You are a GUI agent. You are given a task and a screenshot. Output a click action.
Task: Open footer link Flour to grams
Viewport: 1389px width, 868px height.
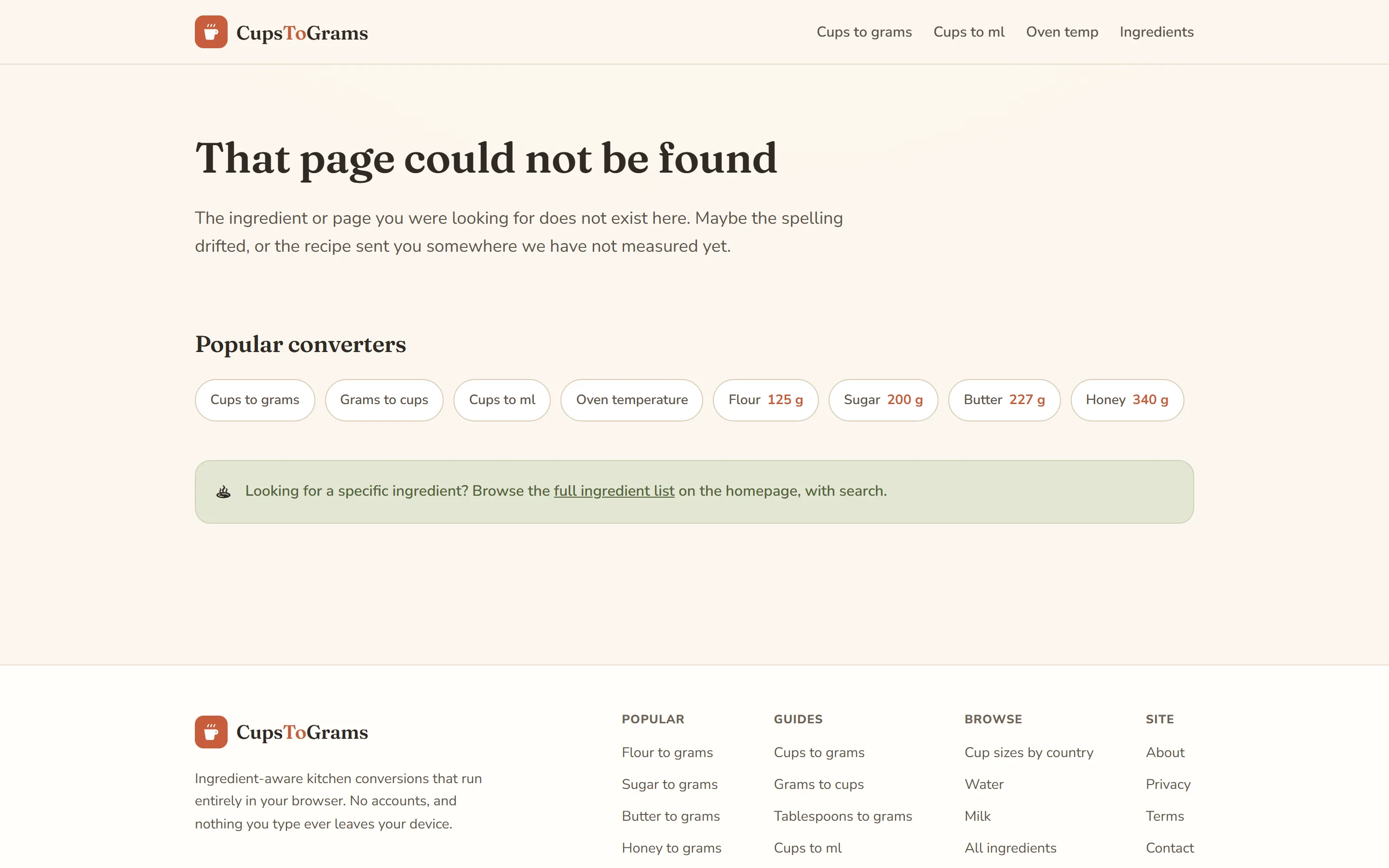coord(667,752)
